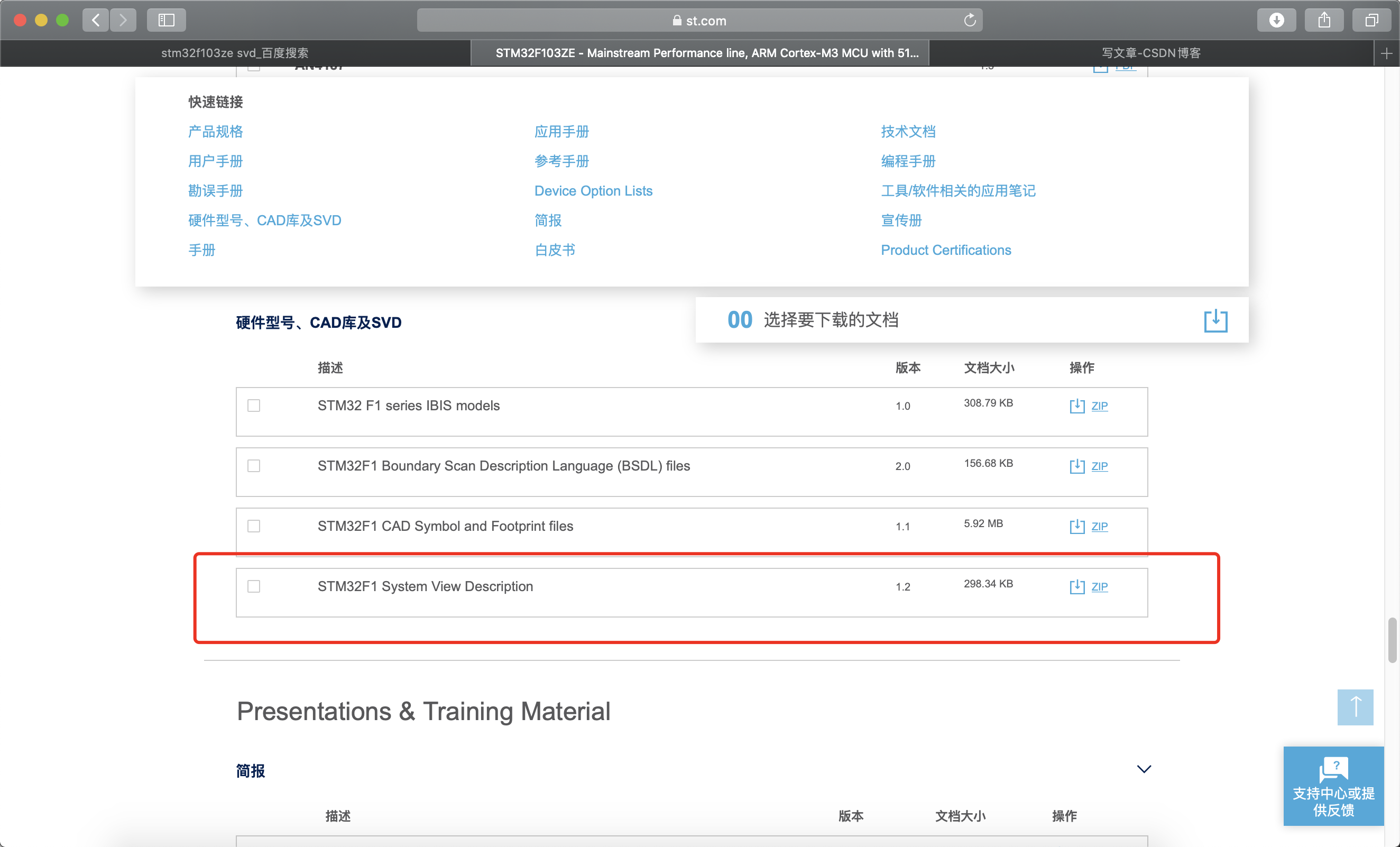Select the STM32F103ZE product page tab
This screenshot has width=1400, height=847.
click(x=700, y=53)
